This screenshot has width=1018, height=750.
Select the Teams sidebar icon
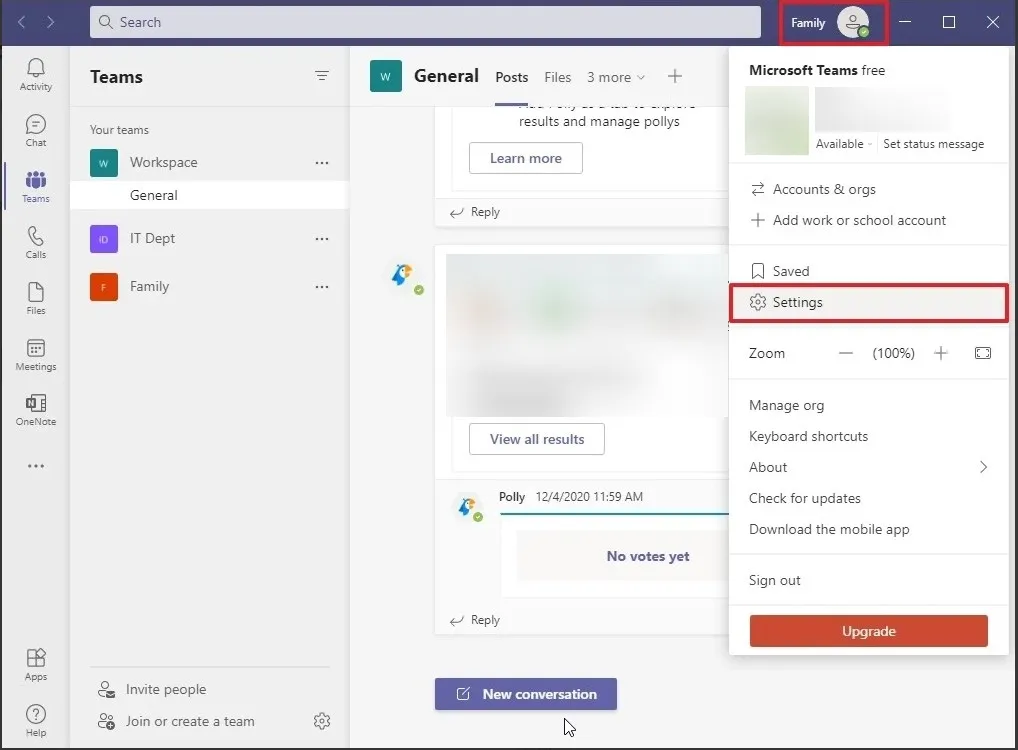point(36,186)
